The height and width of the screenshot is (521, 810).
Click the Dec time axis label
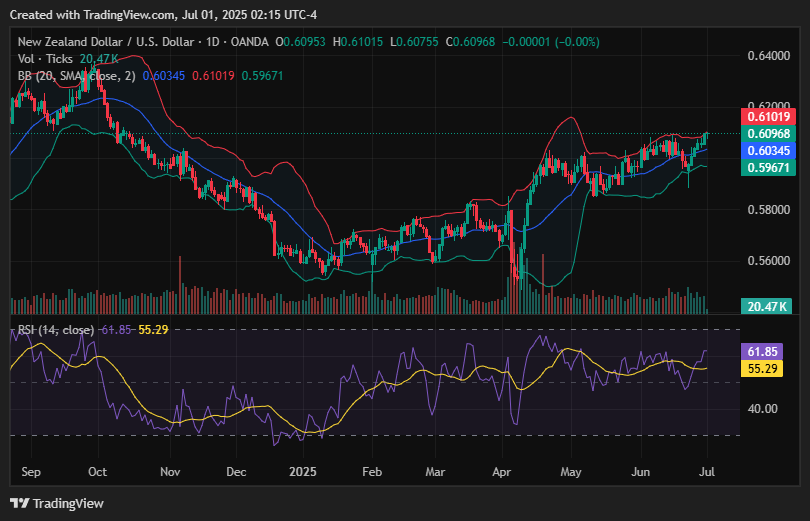[x=236, y=472]
